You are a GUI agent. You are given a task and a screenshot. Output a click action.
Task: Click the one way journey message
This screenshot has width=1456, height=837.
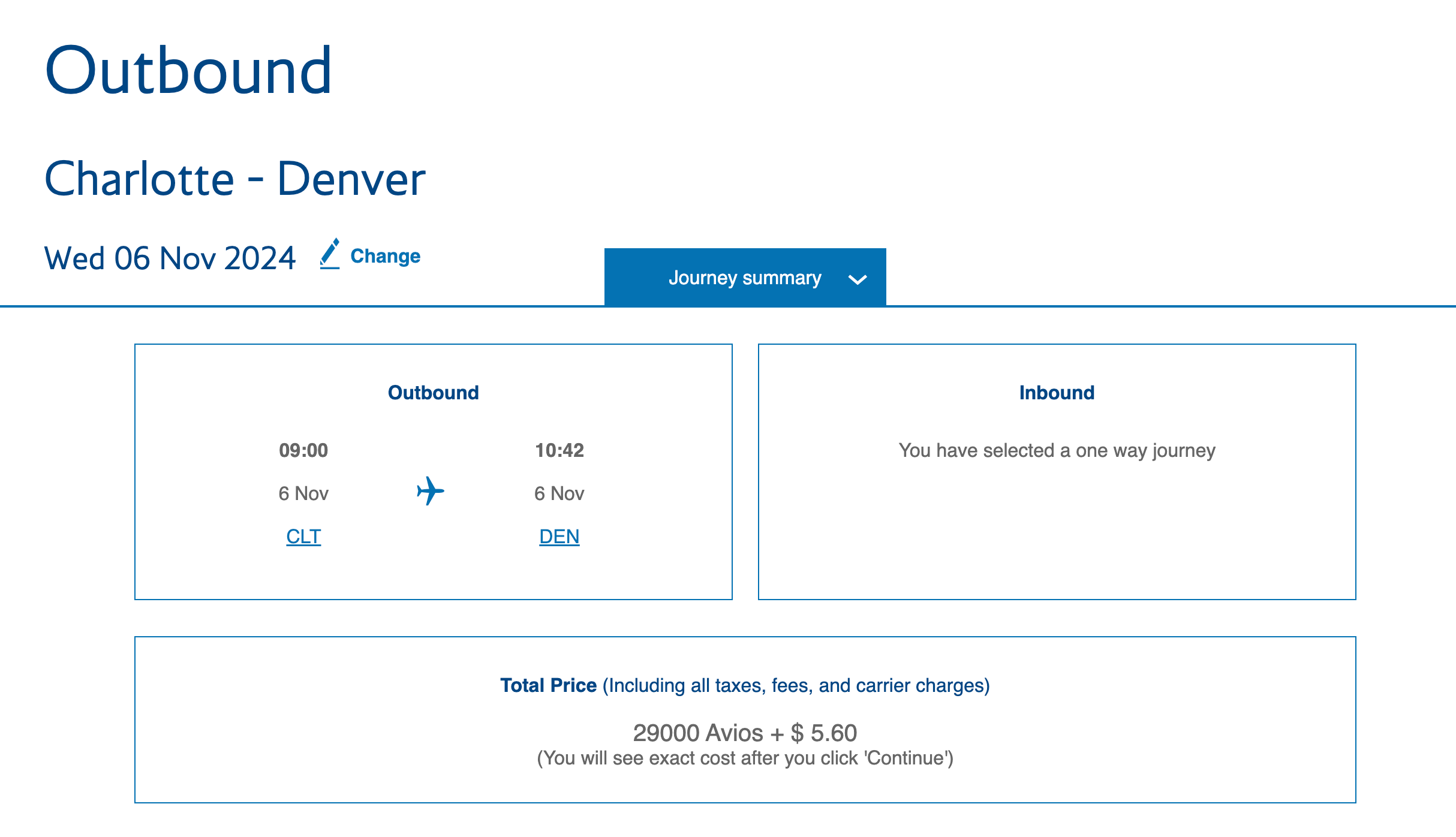tap(1057, 450)
